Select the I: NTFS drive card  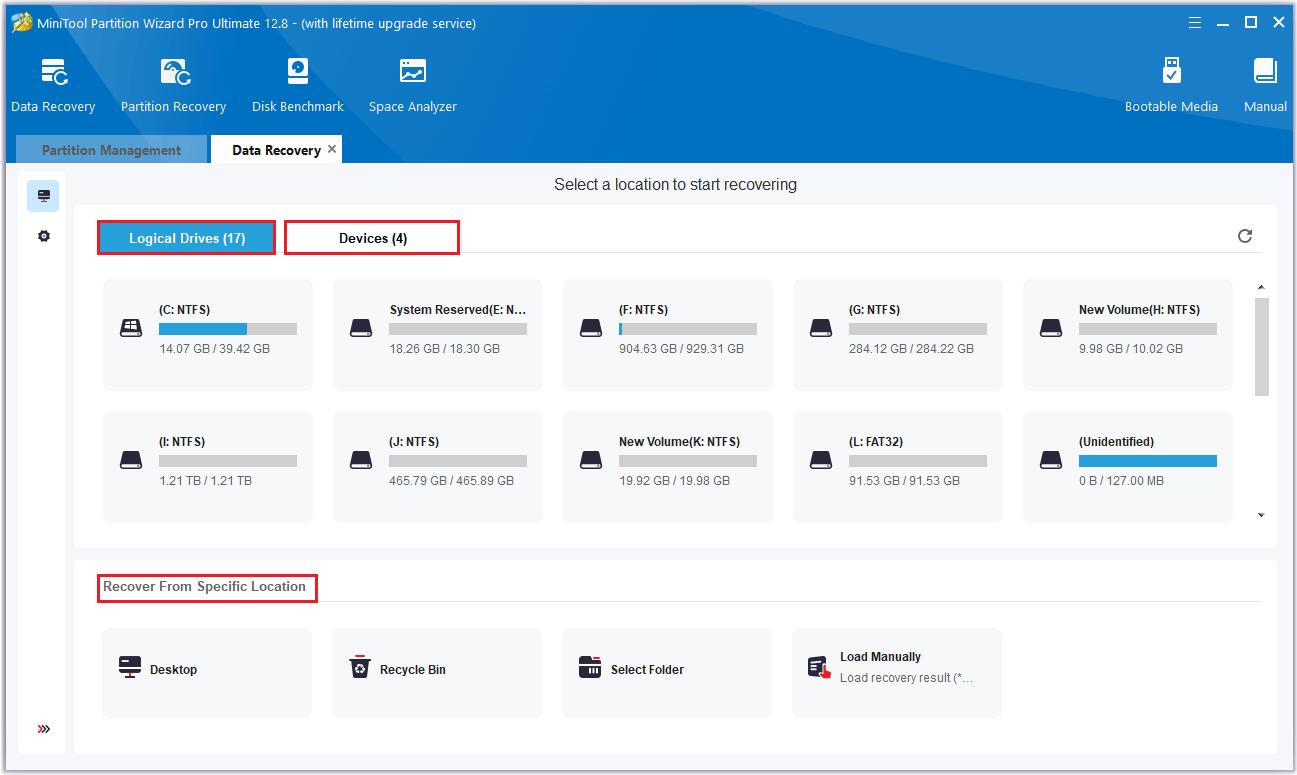tap(208, 467)
